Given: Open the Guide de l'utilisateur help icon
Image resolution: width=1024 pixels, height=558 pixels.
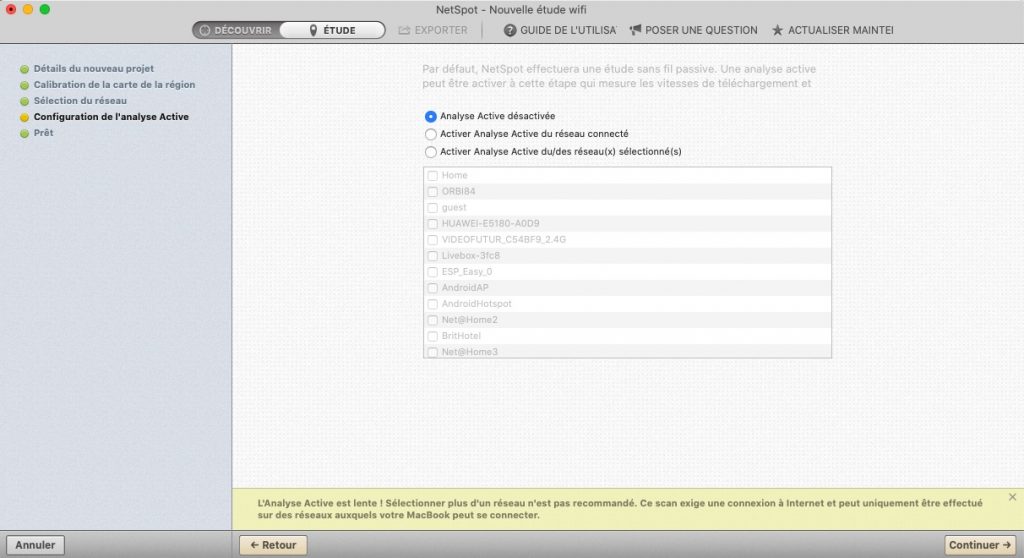Looking at the screenshot, I should (x=510, y=30).
